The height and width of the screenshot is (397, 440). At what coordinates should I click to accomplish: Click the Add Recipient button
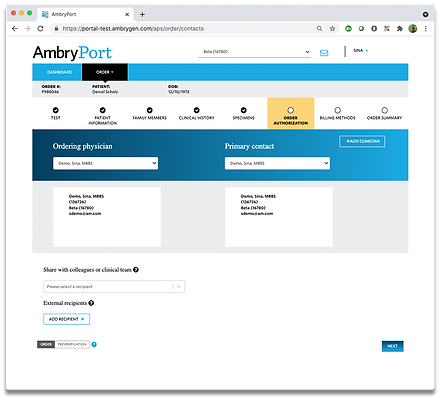(67, 319)
